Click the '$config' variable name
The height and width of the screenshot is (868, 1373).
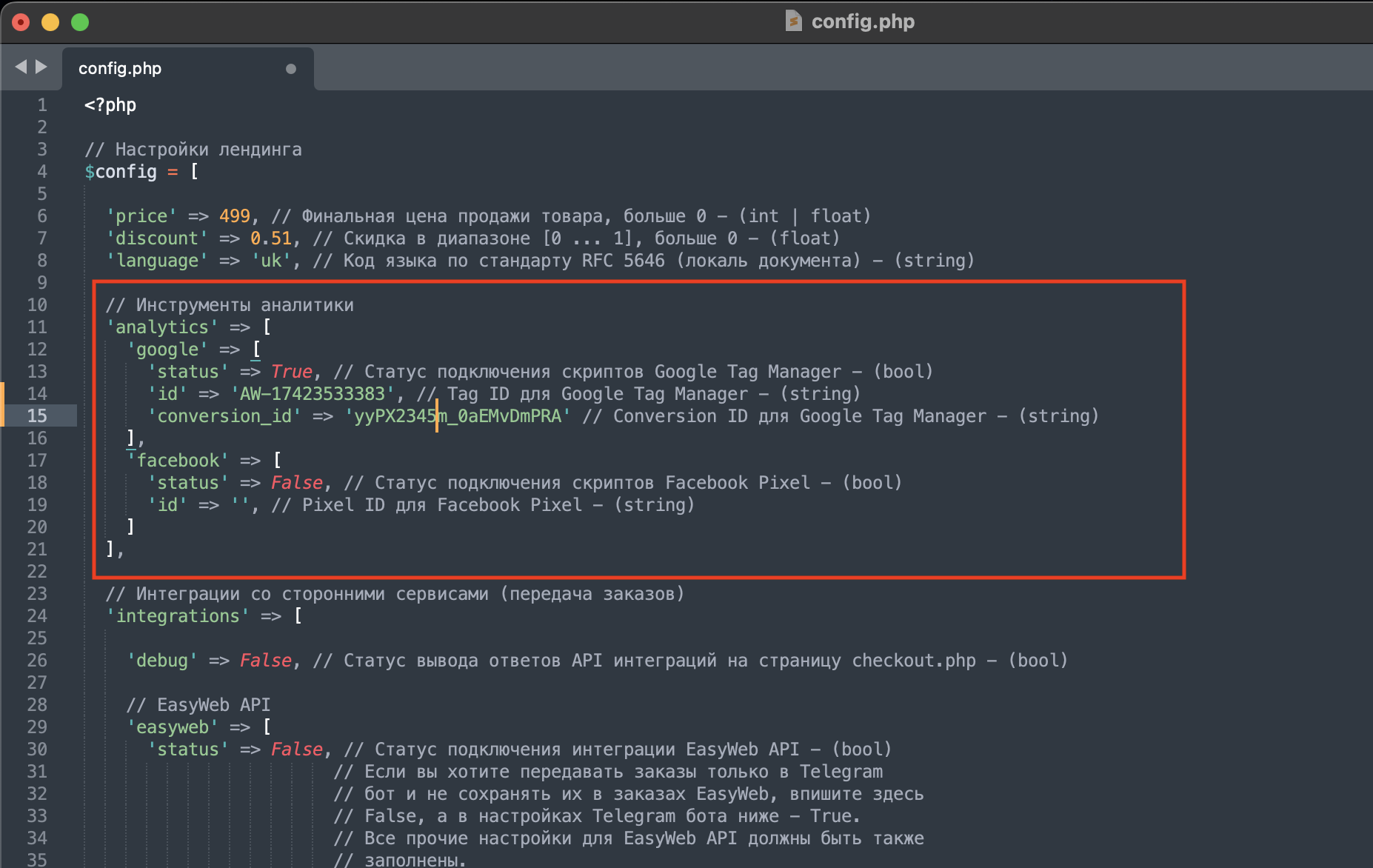pos(121,172)
